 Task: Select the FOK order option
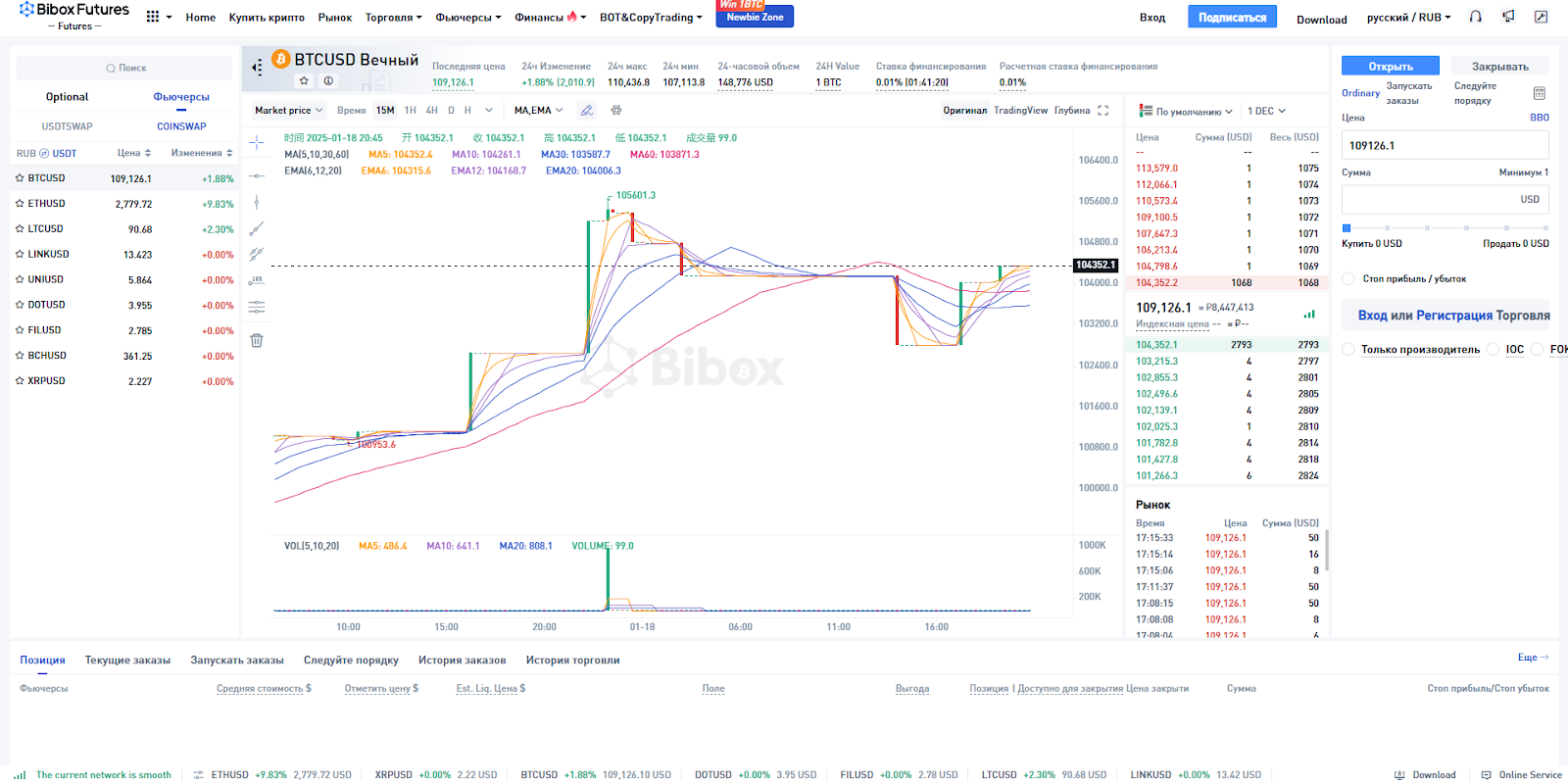pyautogui.click(x=1538, y=349)
